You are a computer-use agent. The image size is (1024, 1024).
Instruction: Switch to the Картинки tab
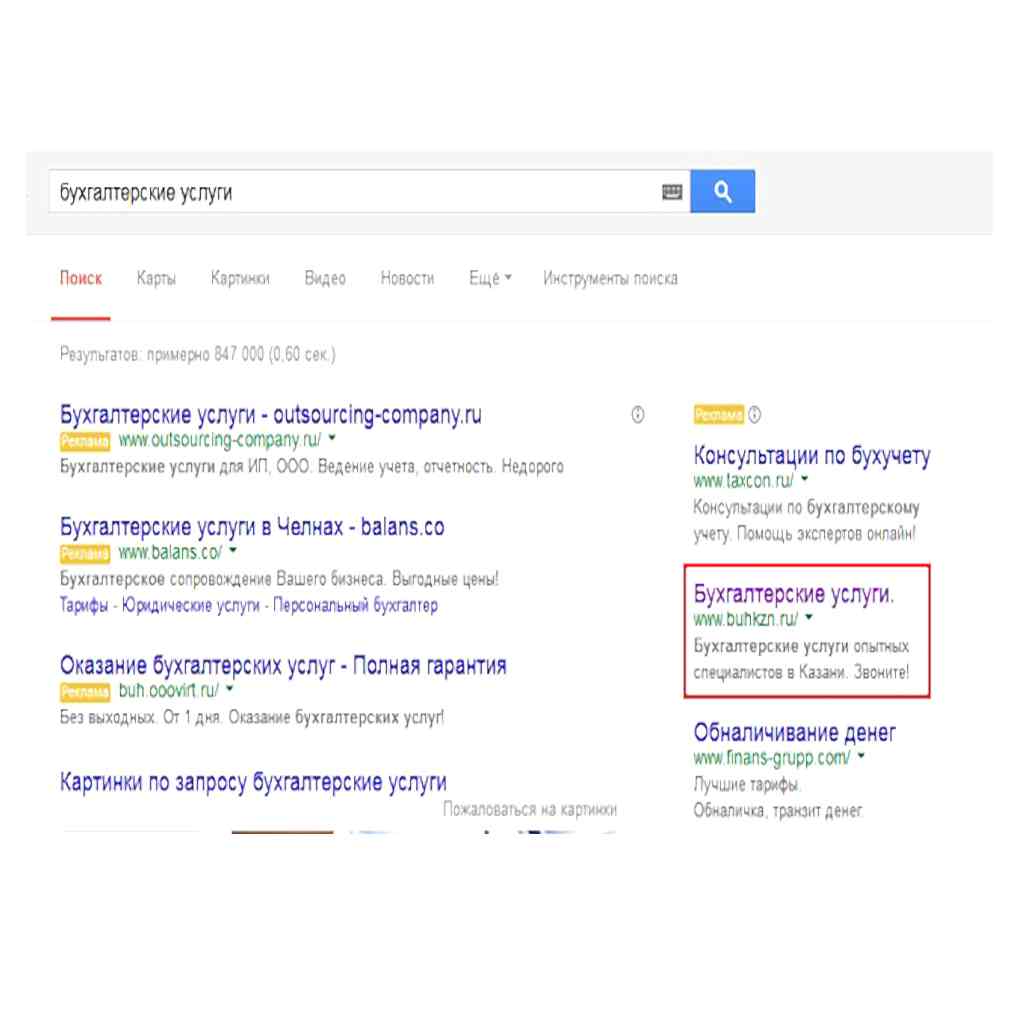(240, 278)
